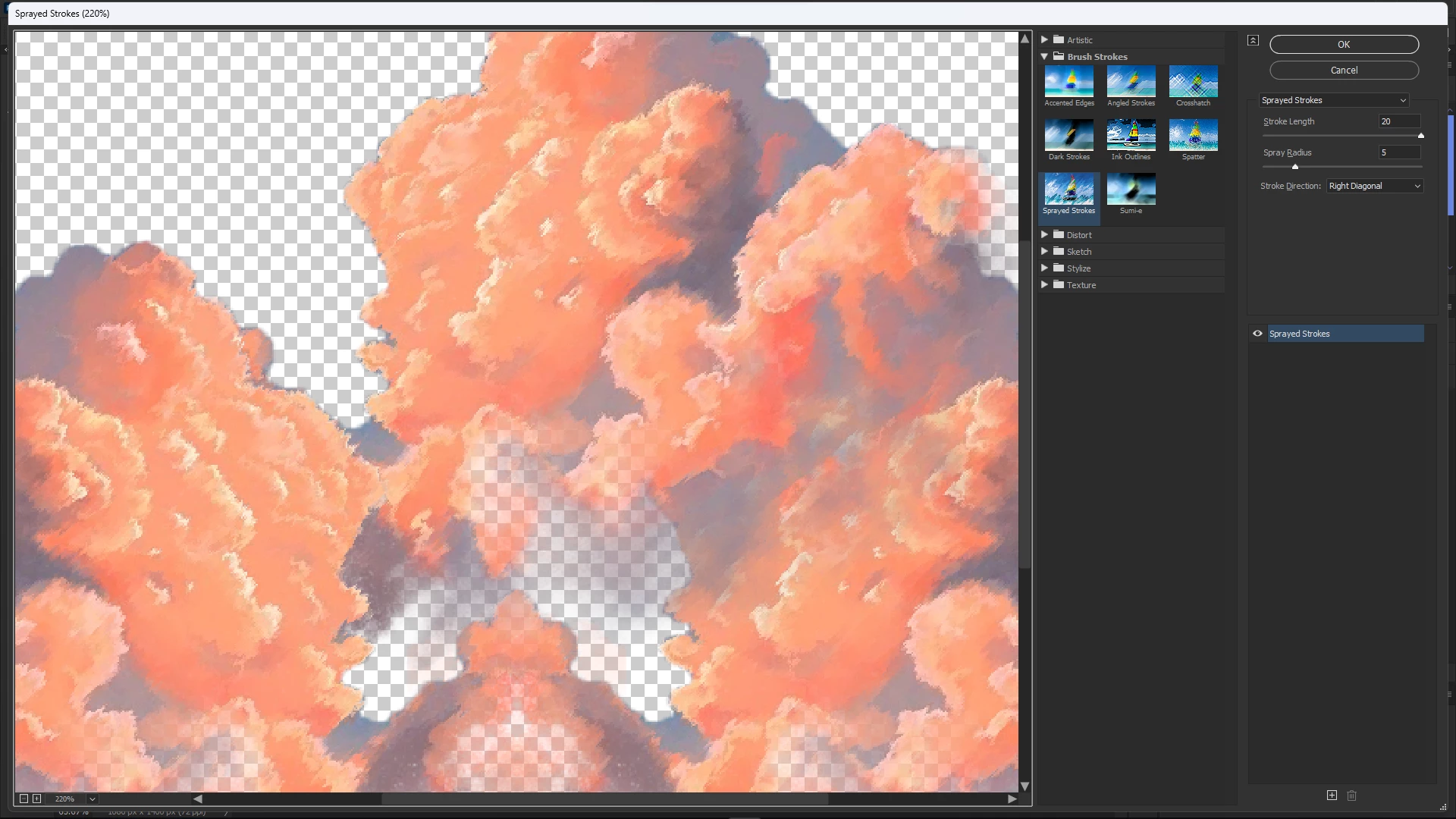Choose the Spatter filter thumbnail

pos(1193,136)
